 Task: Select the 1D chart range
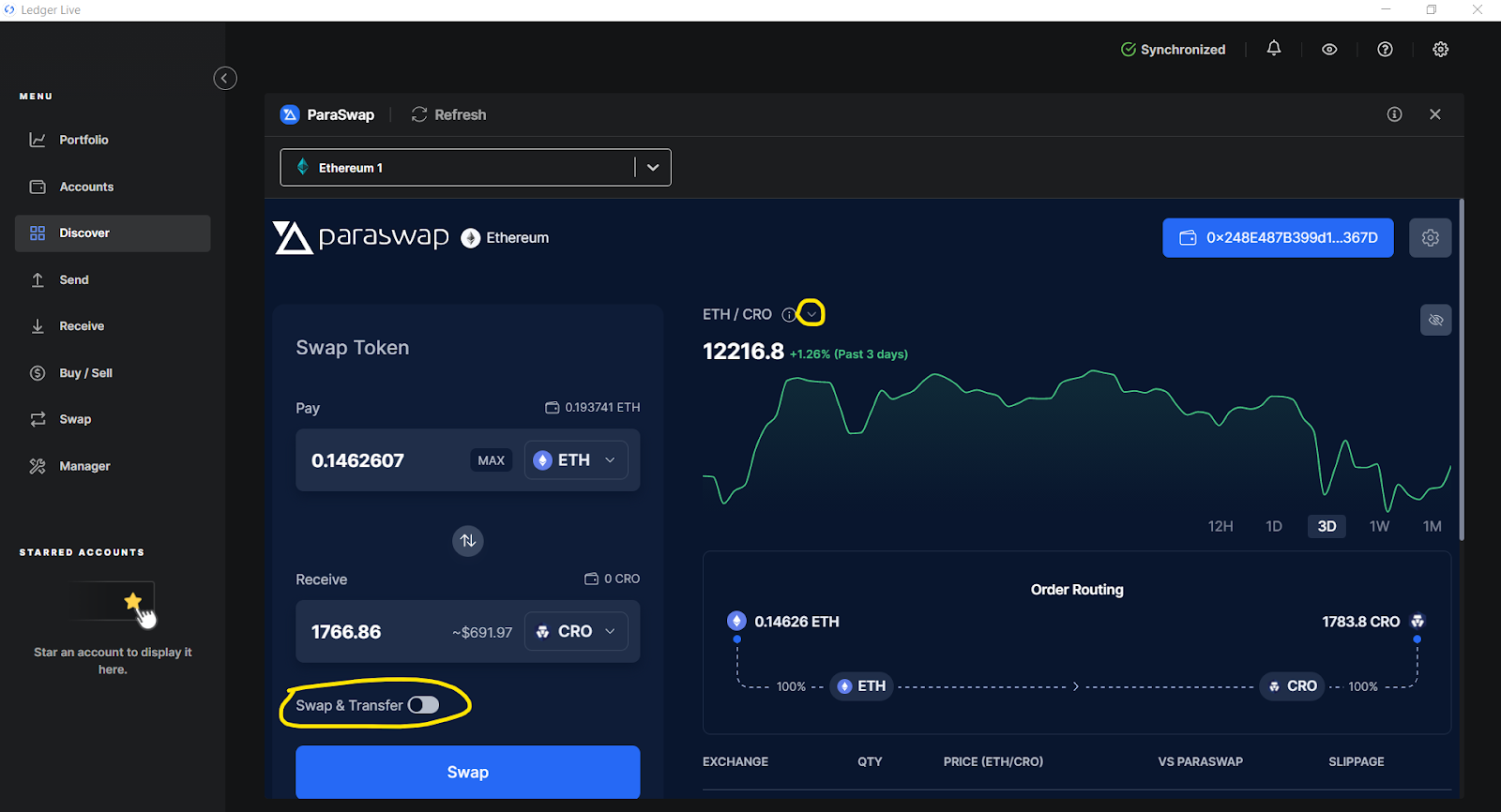coord(1274,527)
